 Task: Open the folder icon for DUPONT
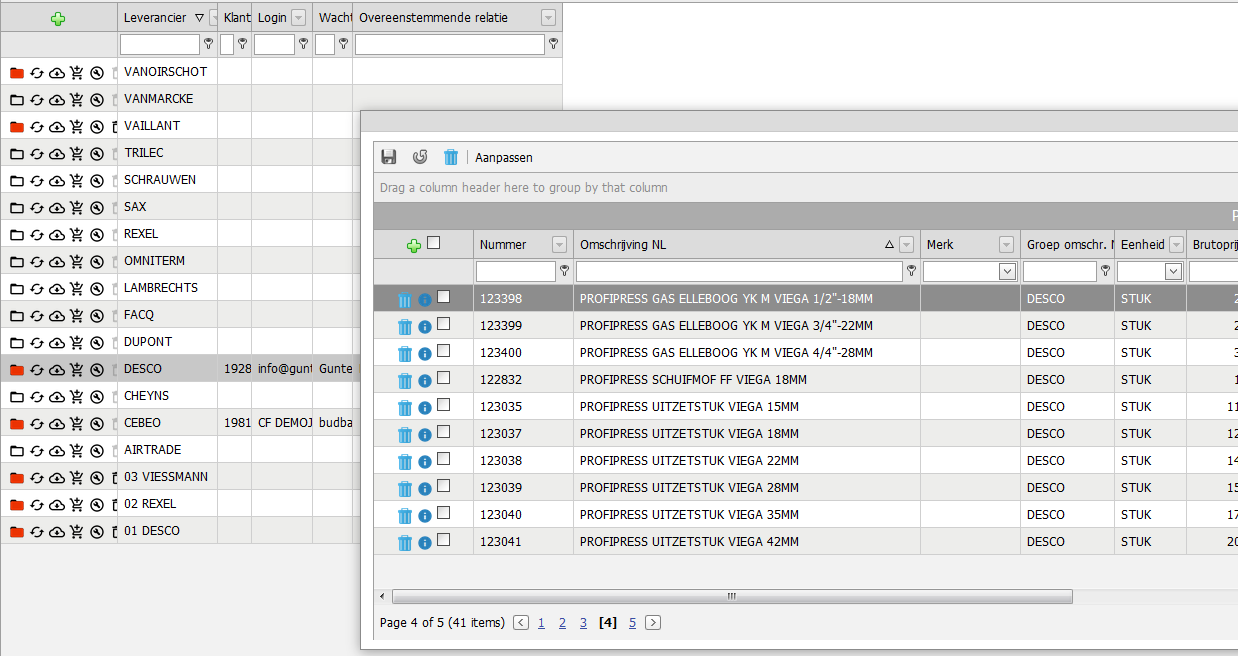point(17,342)
